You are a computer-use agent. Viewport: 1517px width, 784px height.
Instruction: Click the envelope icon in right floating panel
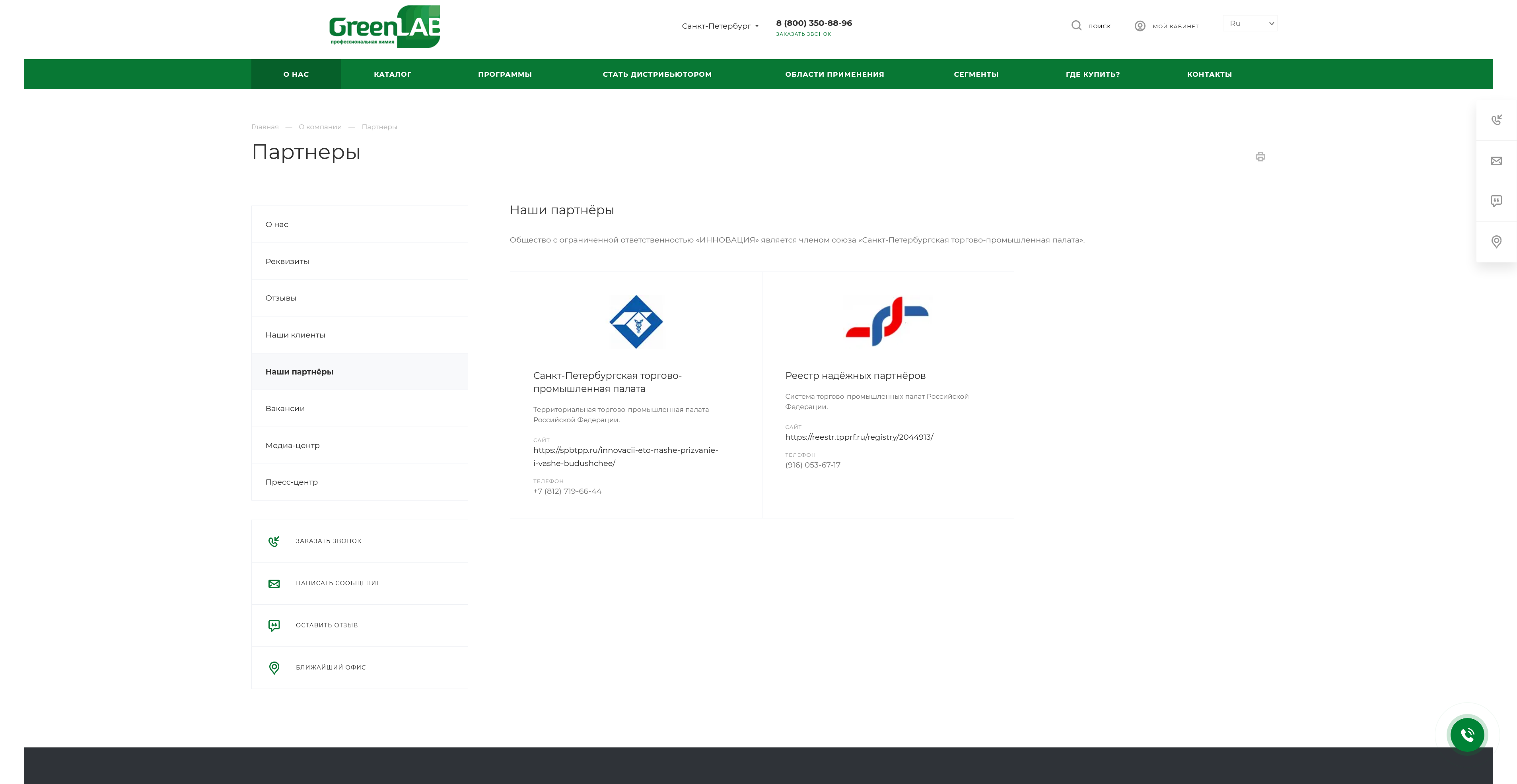(x=1496, y=161)
